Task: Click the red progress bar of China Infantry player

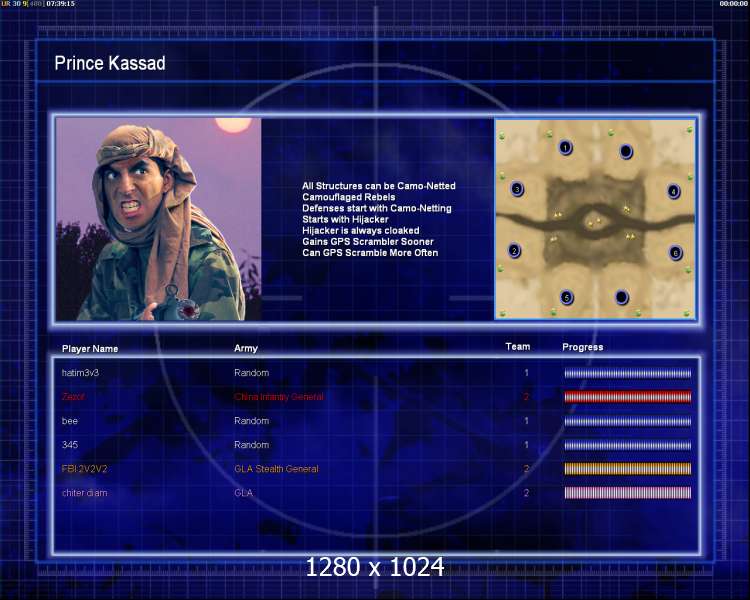Action: [x=628, y=397]
